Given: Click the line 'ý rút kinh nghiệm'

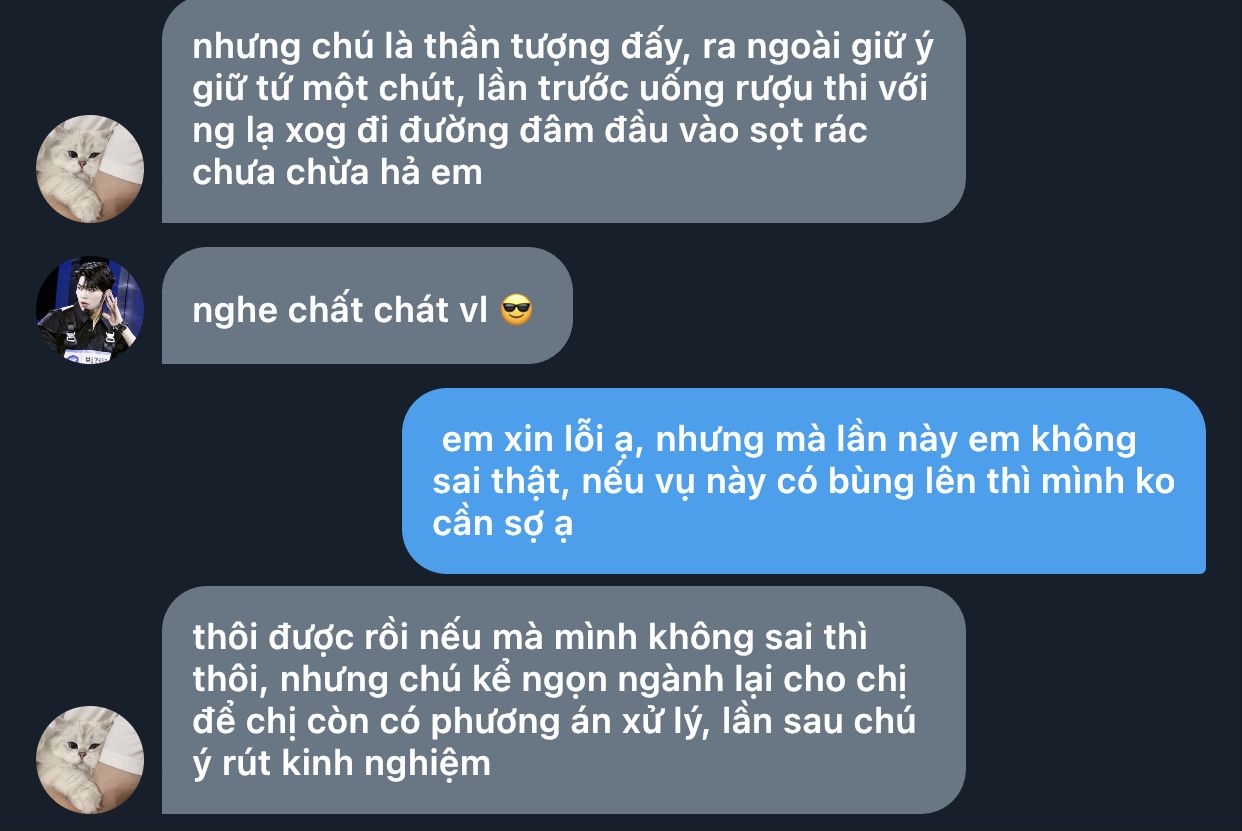Looking at the screenshot, I should pos(341,765).
